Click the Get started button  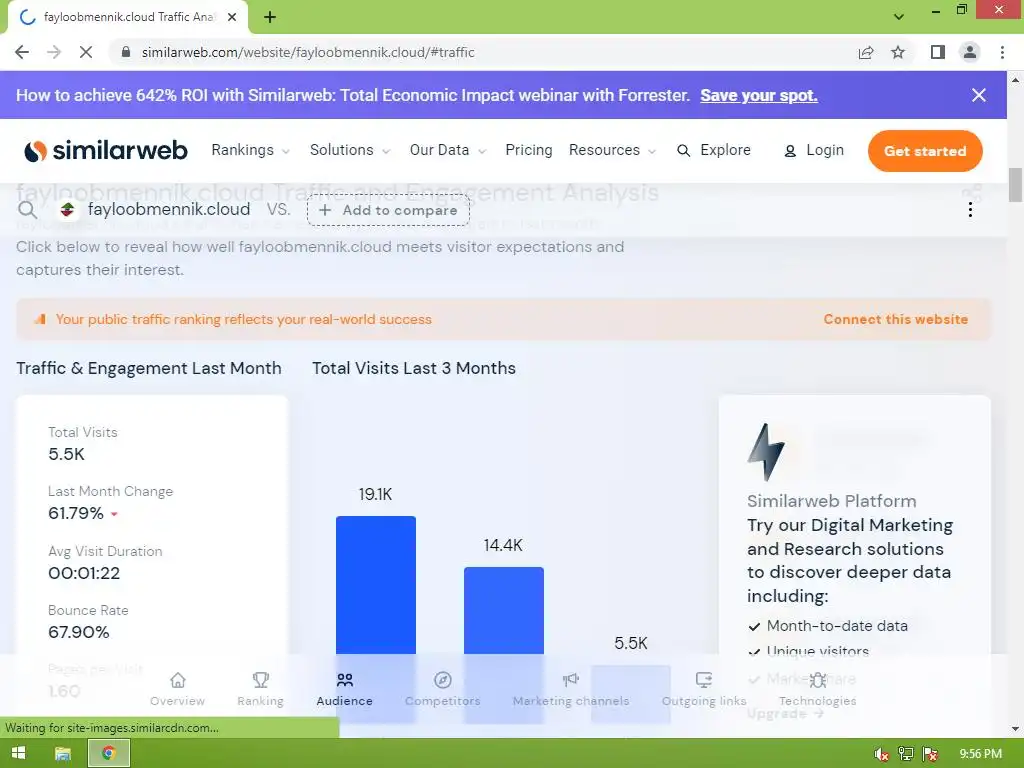tap(925, 151)
